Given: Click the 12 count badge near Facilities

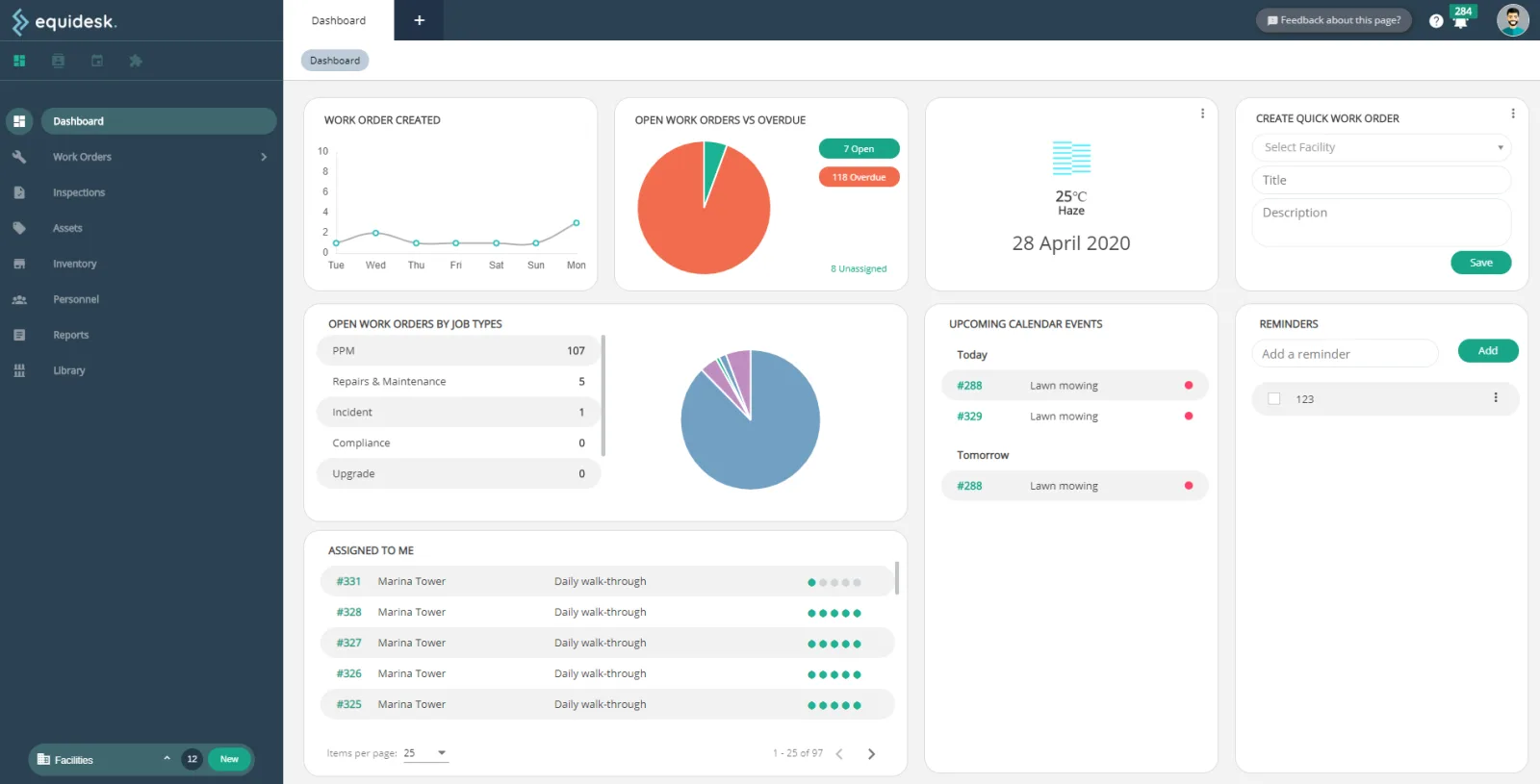Looking at the screenshot, I should [x=192, y=759].
